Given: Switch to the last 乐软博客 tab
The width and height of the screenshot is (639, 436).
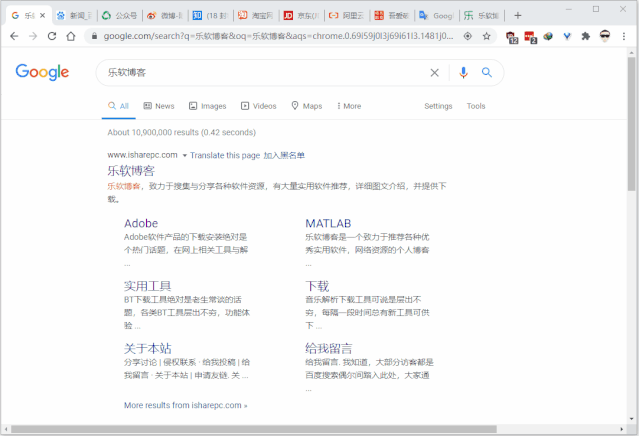Looking at the screenshot, I should coord(483,15).
